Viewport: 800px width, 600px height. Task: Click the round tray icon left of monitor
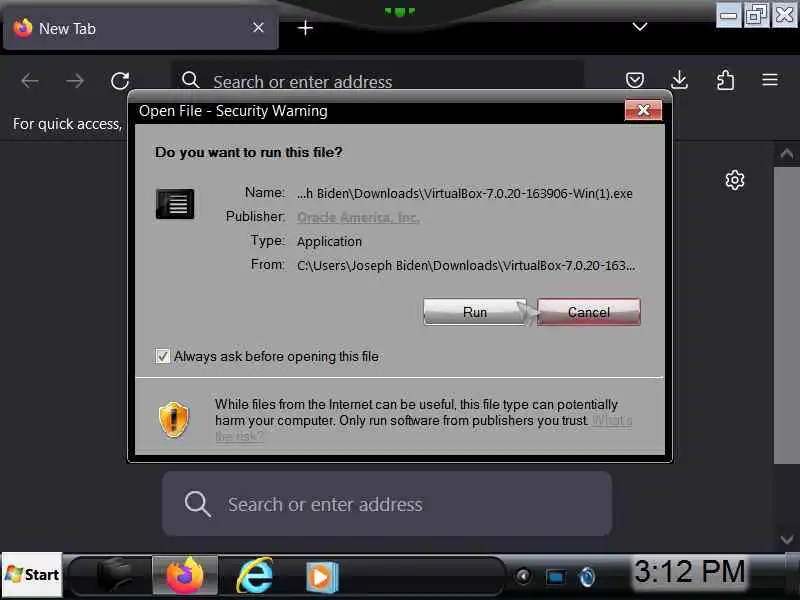pos(523,577)
